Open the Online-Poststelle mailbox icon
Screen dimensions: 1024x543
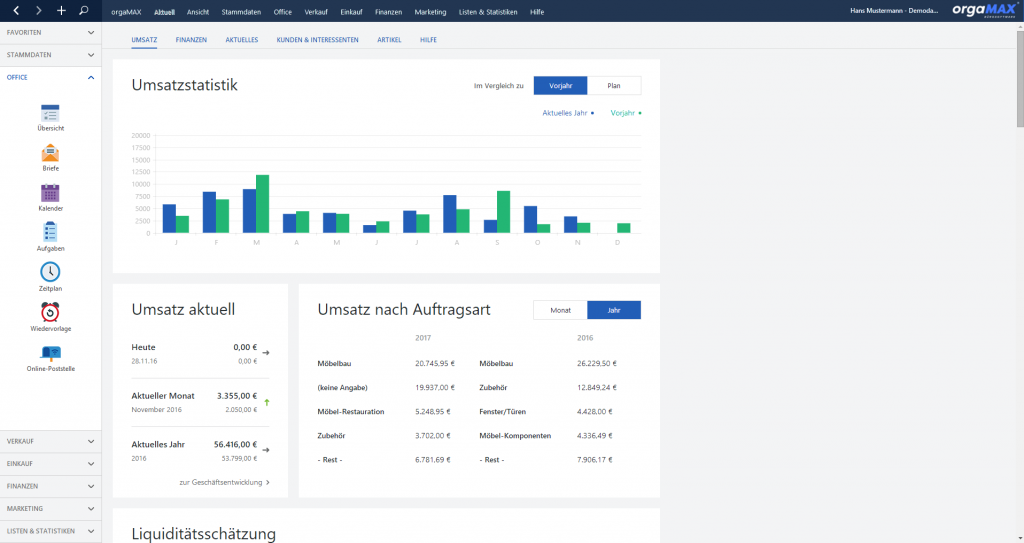pos(50,354)
